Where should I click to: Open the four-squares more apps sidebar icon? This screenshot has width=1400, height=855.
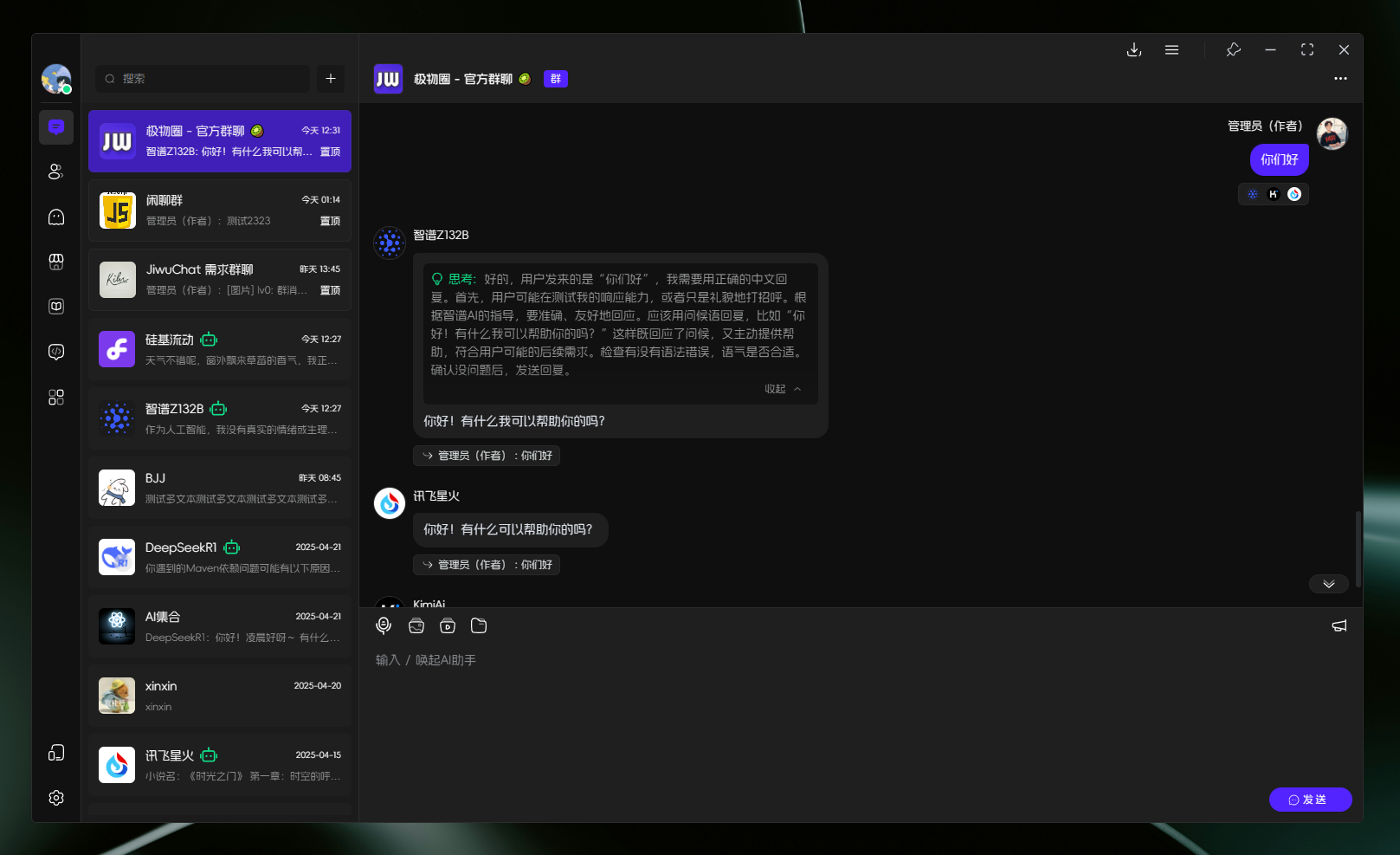(x=56, y=397)
